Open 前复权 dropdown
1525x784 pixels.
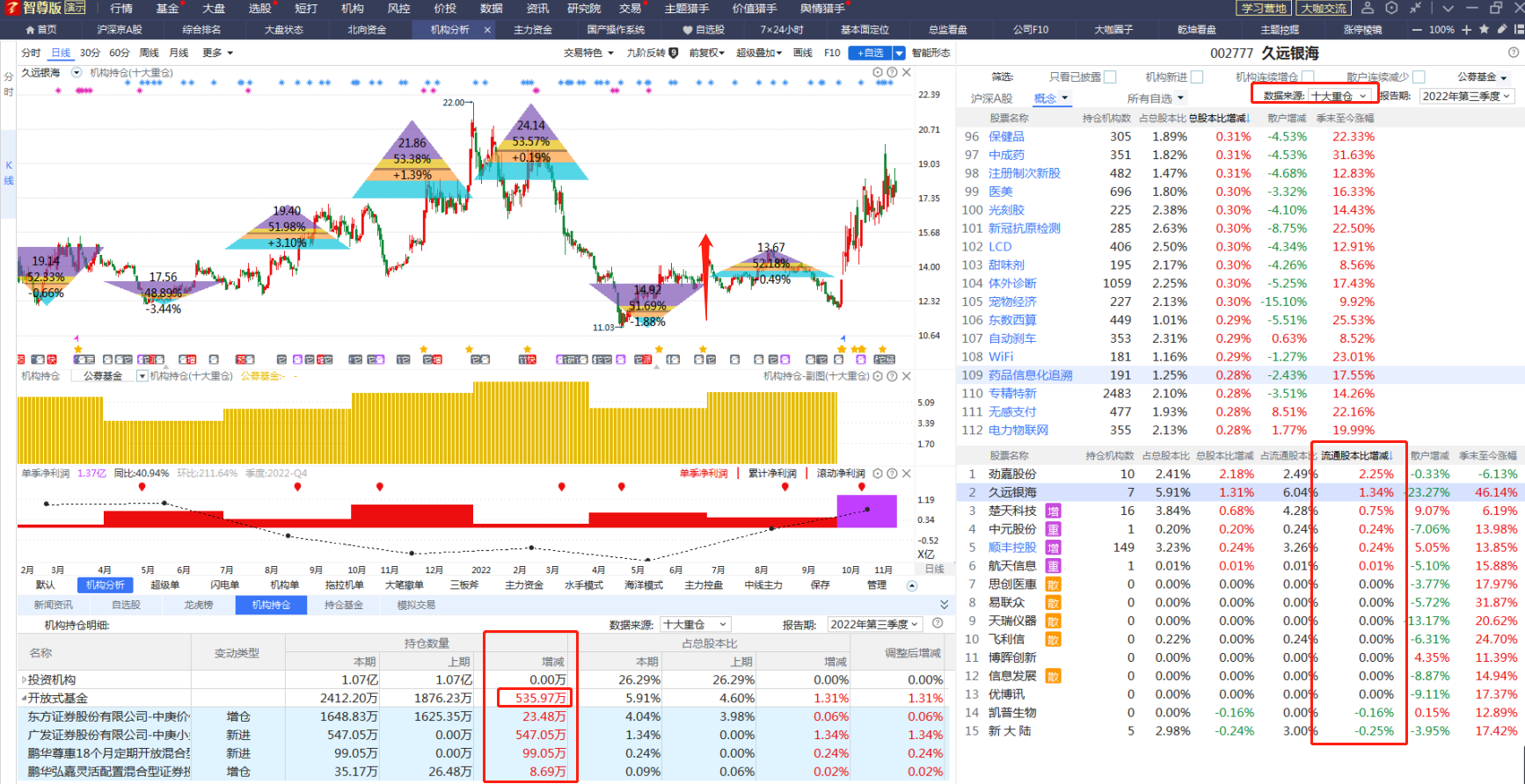coord(707,53)
